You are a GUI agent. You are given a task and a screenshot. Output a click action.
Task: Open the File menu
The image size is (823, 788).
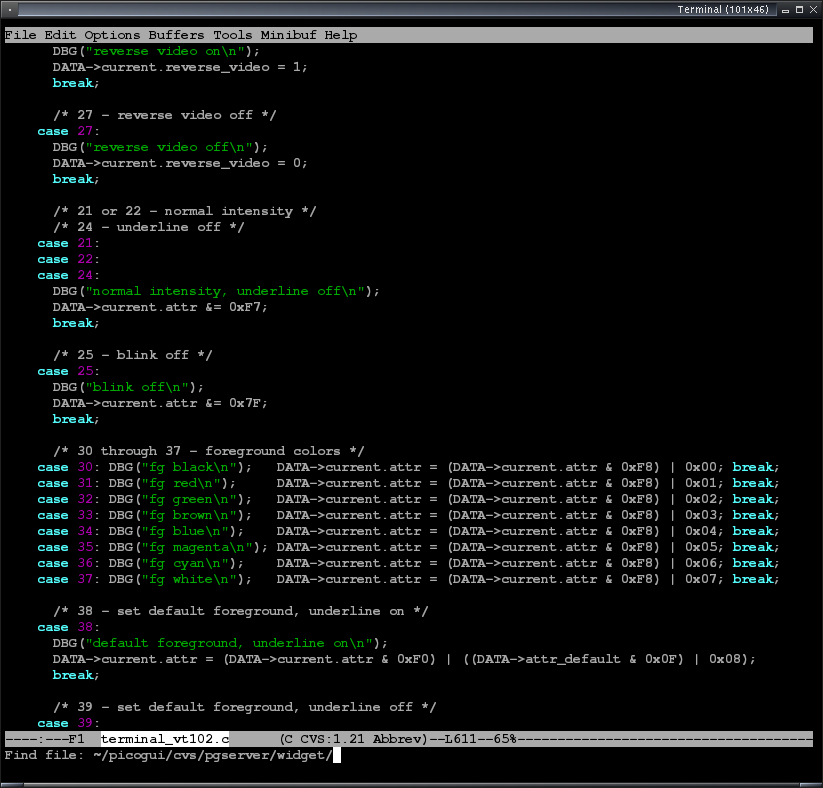click(20, 35)
